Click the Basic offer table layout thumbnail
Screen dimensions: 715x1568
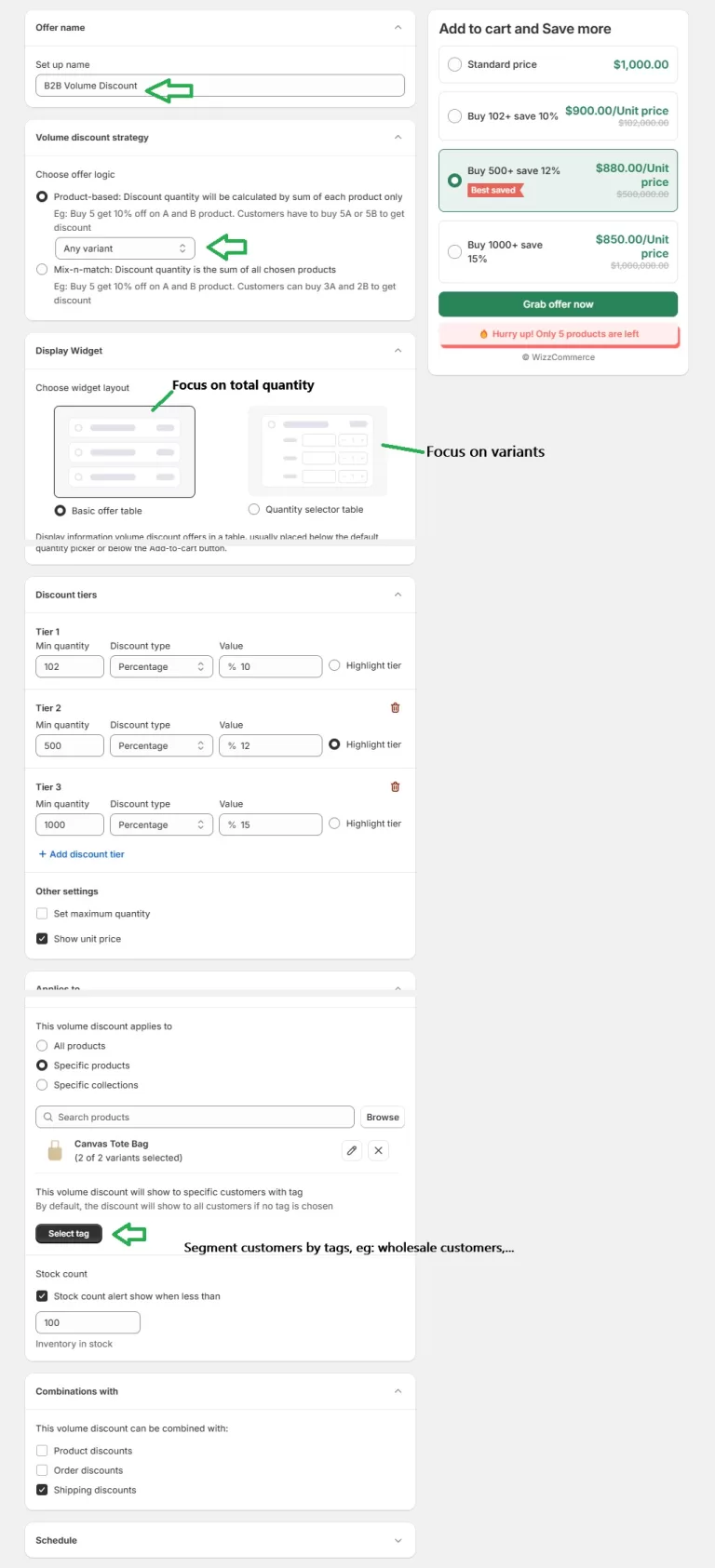click(125, 452)
